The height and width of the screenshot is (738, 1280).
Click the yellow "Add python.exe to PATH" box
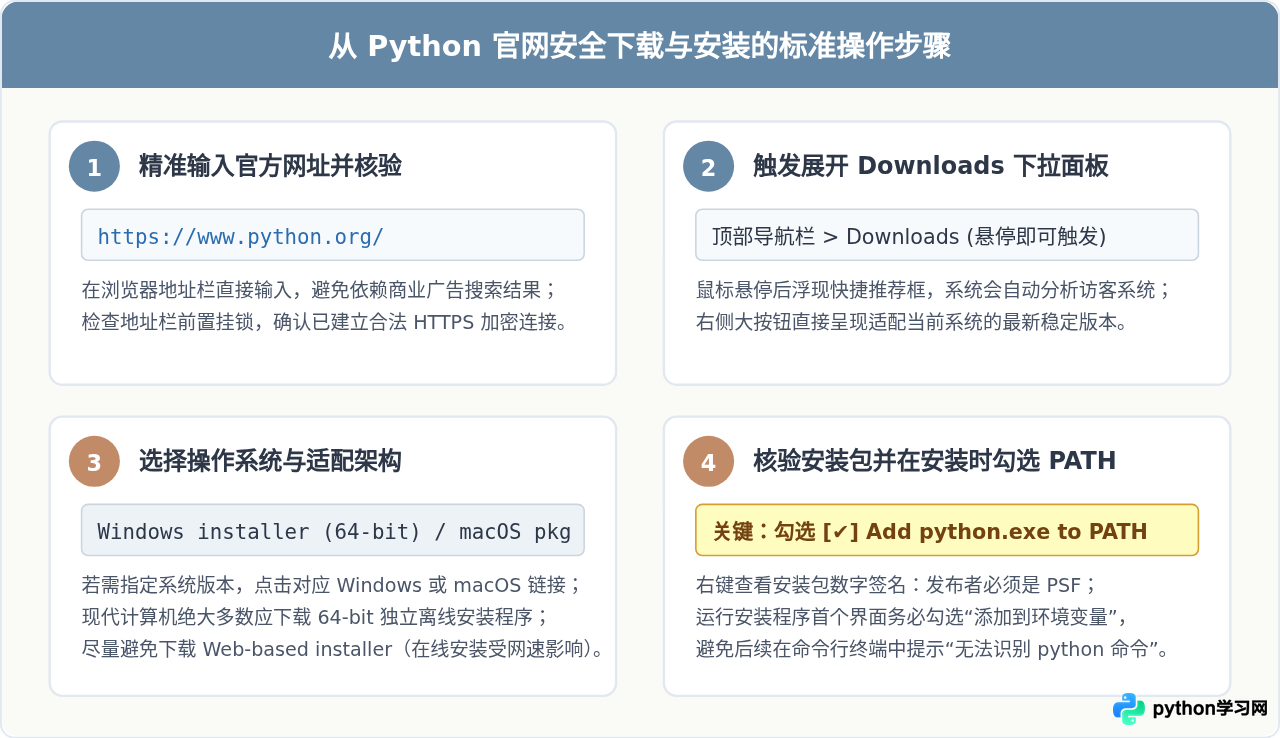[x=947, y=530]
